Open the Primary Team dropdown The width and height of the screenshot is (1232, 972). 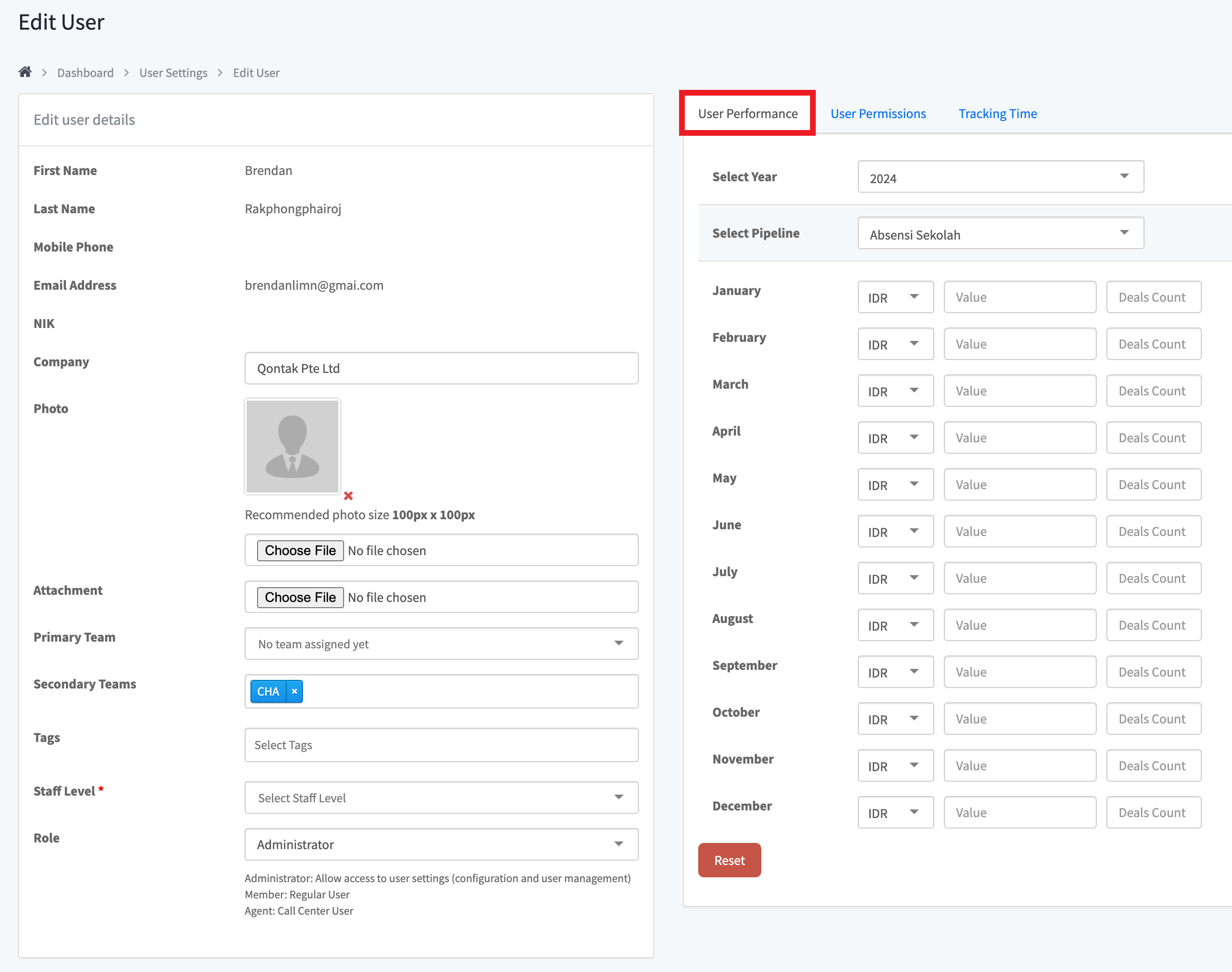441,644
